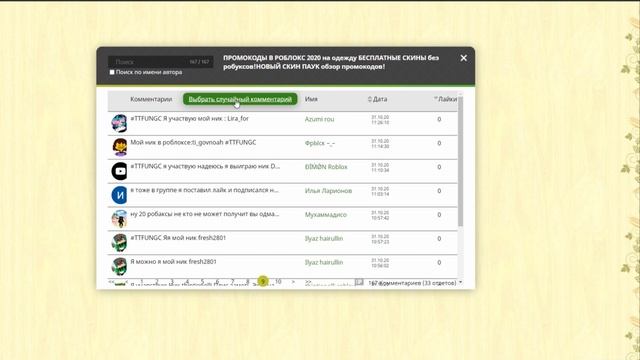Open comments count dropdown arrow at bottom right

click(460, 282)
